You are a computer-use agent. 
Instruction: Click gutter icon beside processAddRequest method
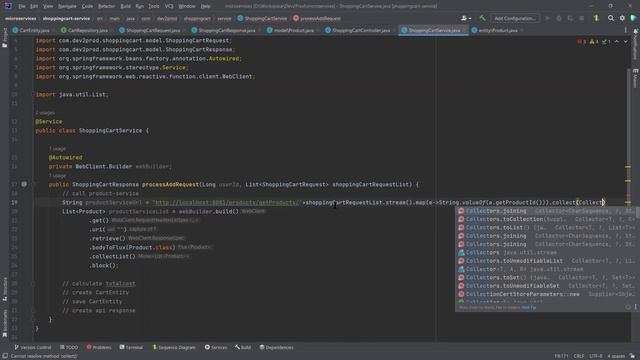(24, 184)
